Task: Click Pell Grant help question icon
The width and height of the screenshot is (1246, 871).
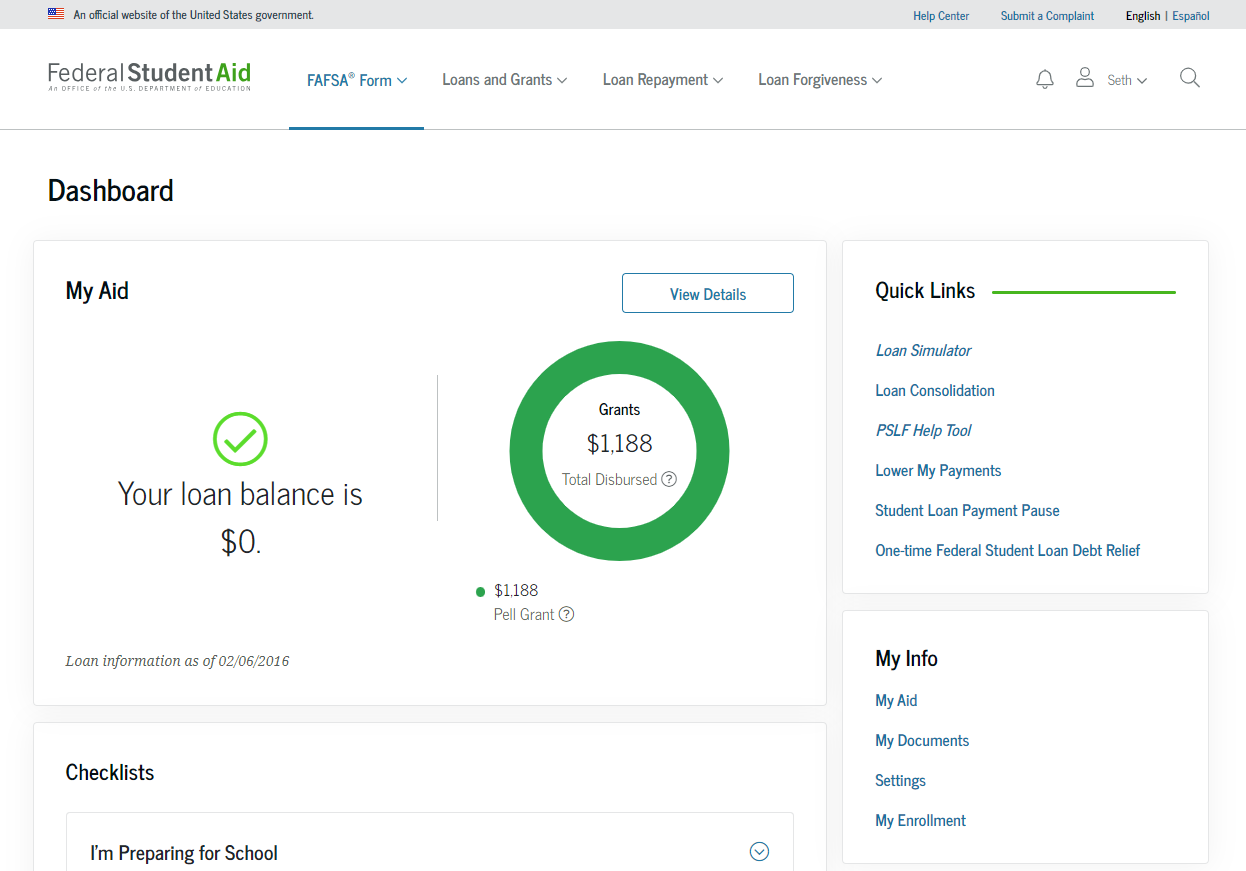Action: (566, 614)
